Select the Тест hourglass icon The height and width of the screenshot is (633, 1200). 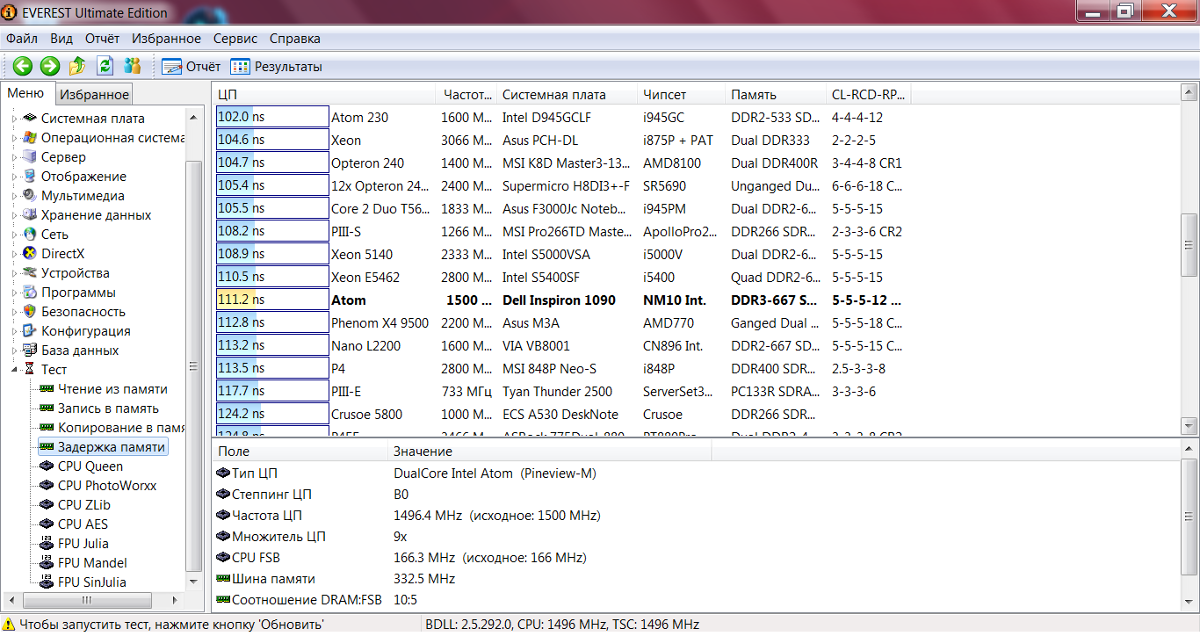click(x=30, y=369)
